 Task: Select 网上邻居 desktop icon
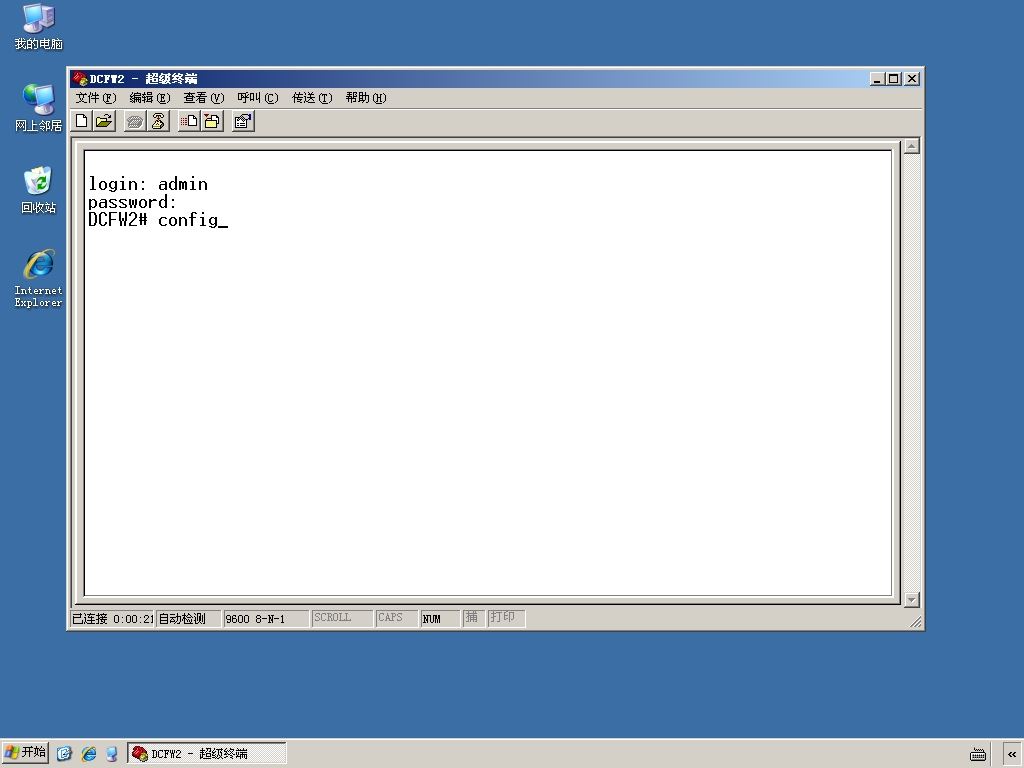(39, 108)
